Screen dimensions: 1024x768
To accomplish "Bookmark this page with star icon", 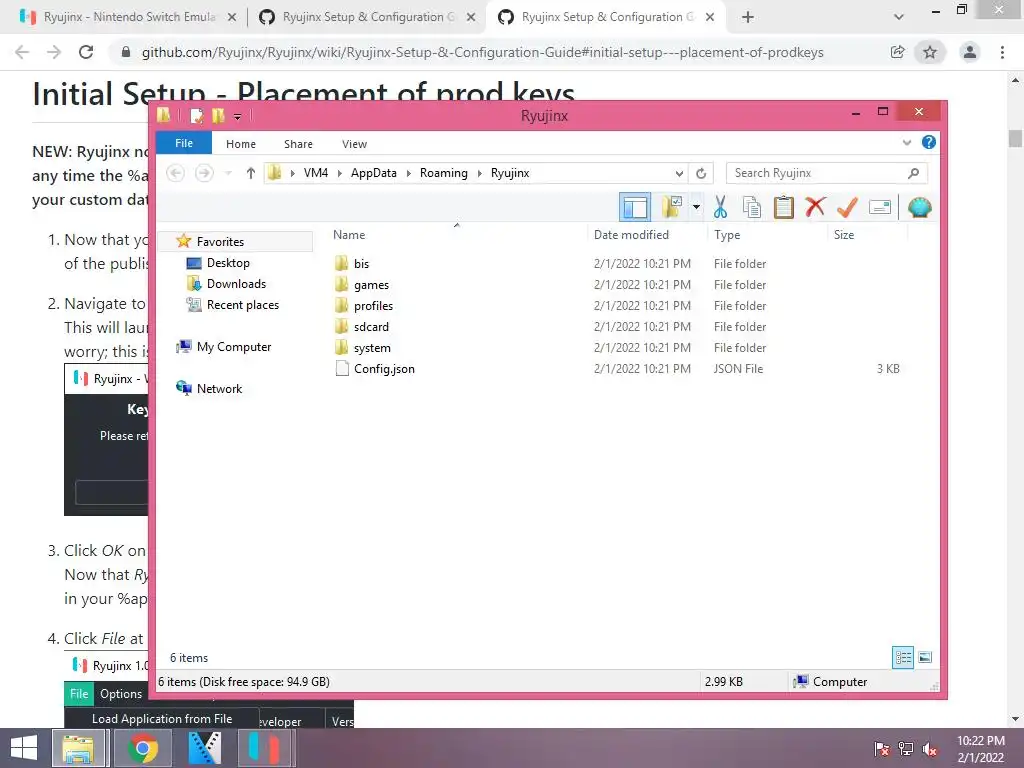I will click(929, 52).
